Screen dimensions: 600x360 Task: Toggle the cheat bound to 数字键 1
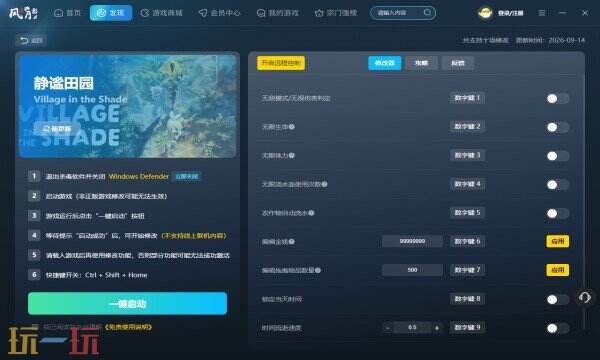pos(558,99)
